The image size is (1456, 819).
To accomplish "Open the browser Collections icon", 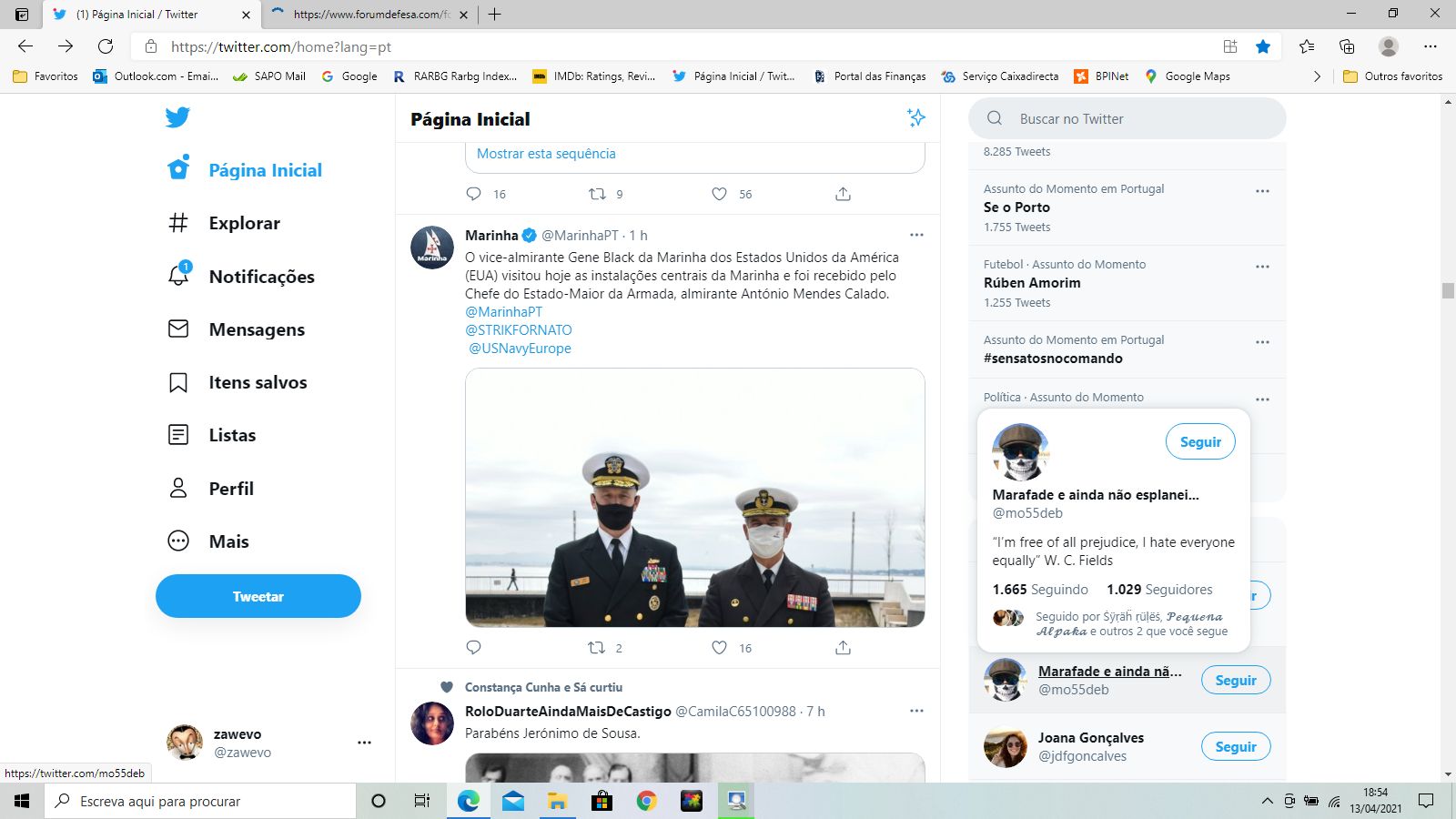I will [1347, 46].
